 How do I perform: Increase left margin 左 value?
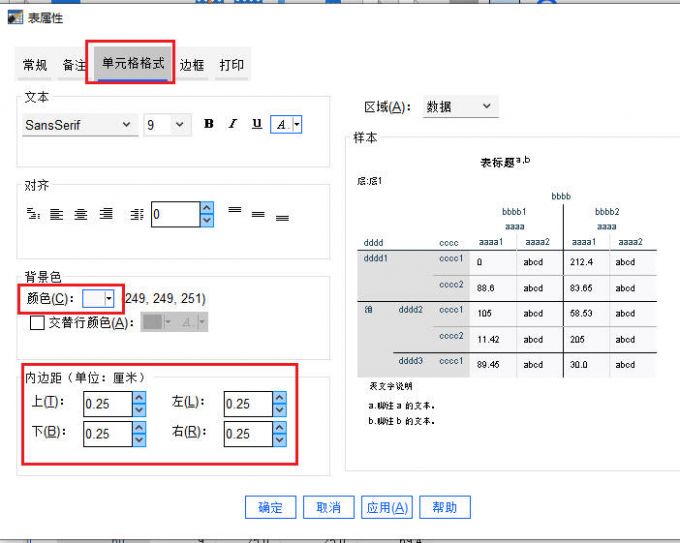[x=280, y=398]
